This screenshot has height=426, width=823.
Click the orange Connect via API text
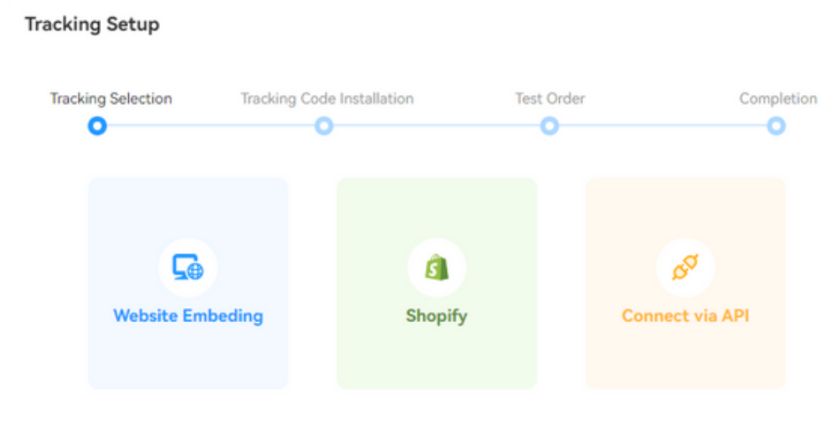[685, 316]
